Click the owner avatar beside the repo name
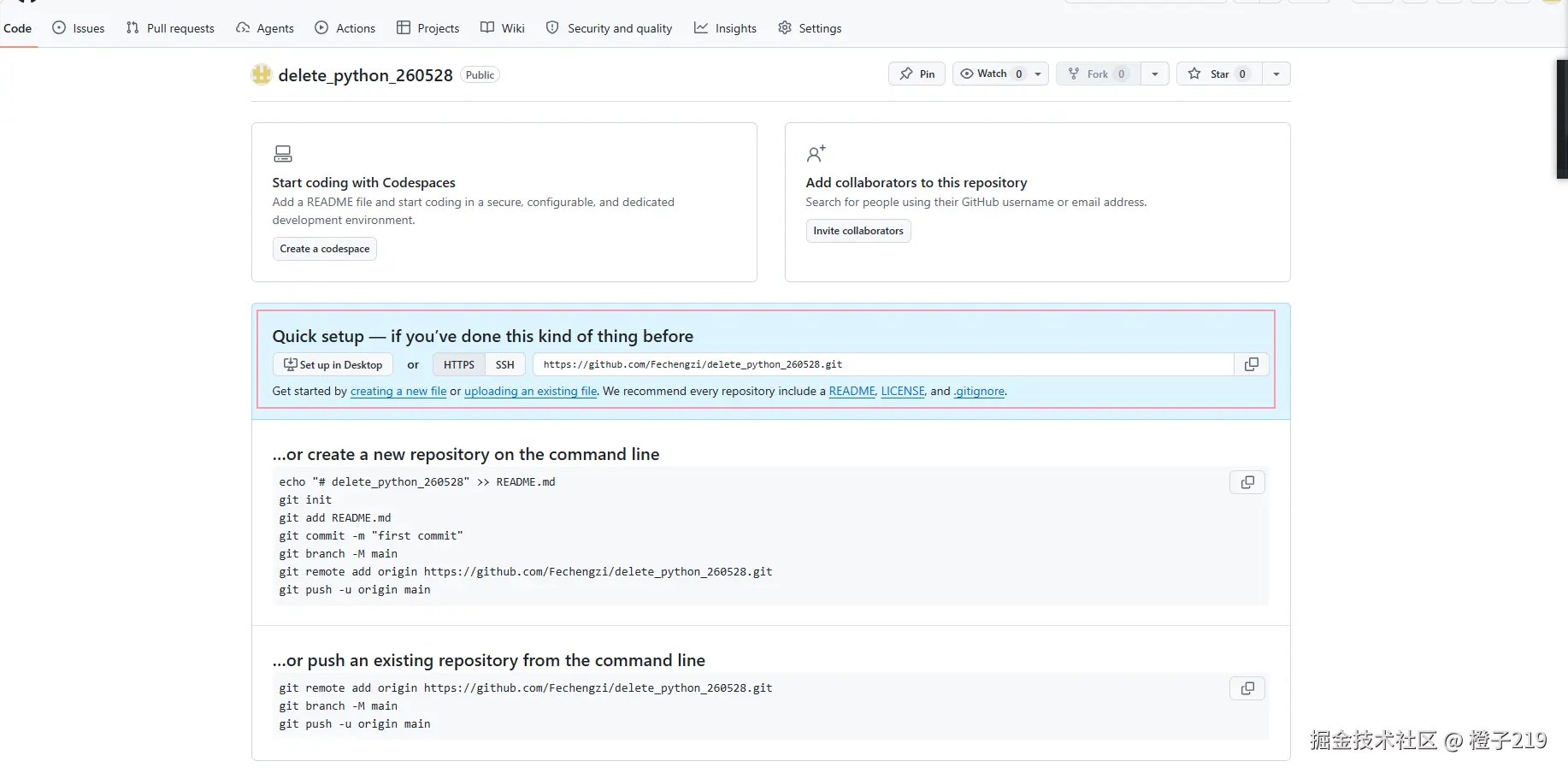Image resolution: width=1568 pixels, height=773 pixels. tap(262, 74)
